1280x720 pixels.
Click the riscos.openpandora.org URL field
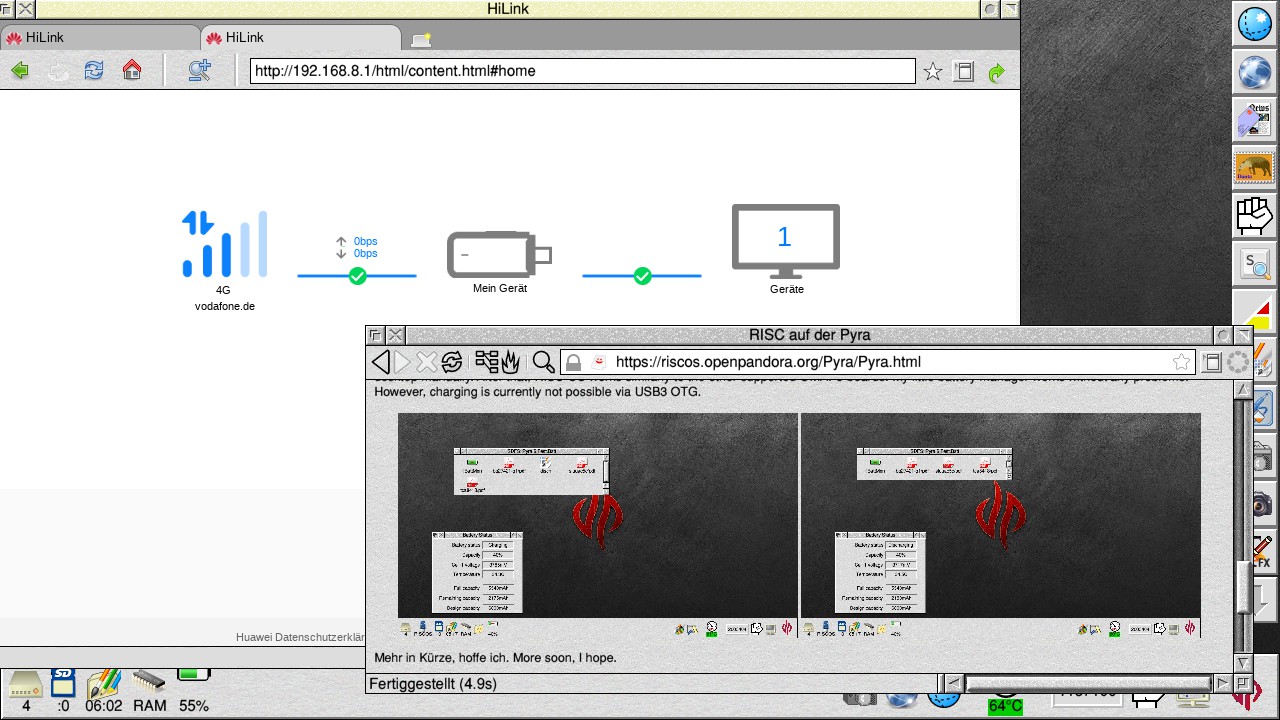tap(890, 362)
